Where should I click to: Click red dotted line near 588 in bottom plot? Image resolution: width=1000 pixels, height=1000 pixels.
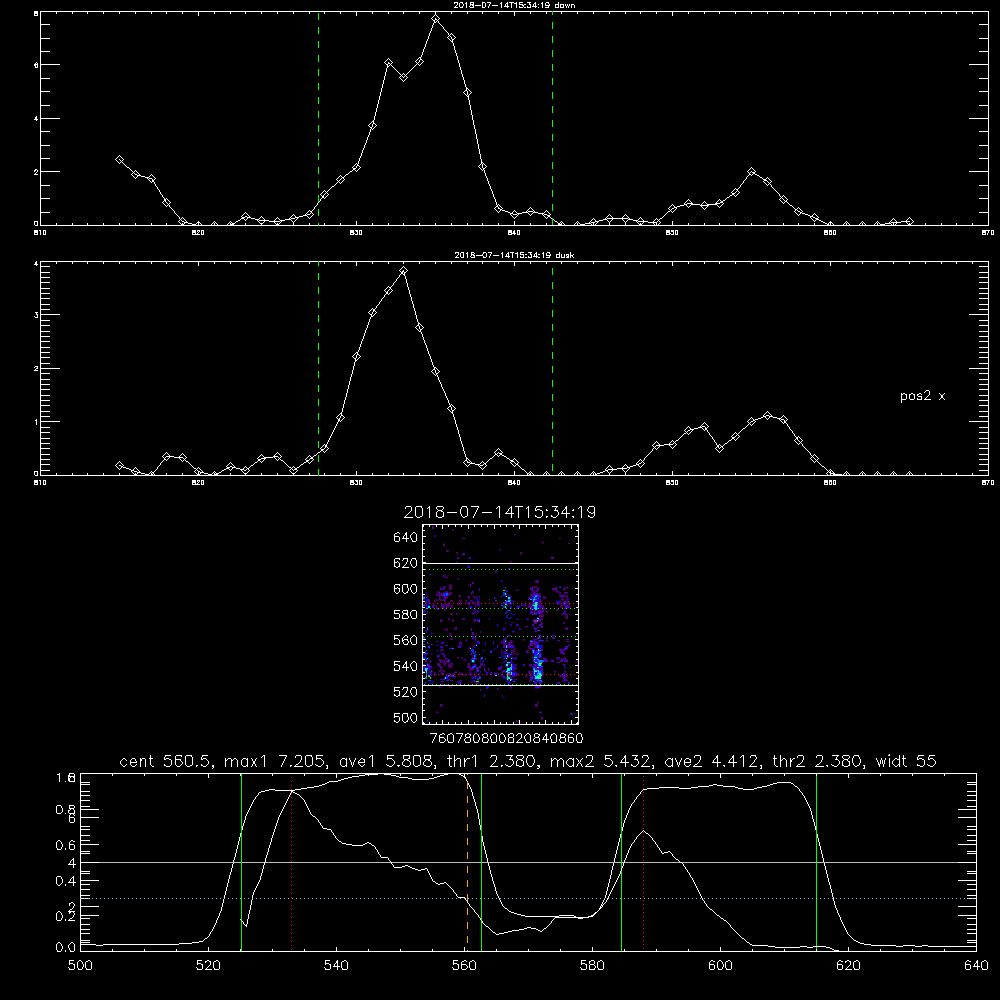[x=643, y=862]
